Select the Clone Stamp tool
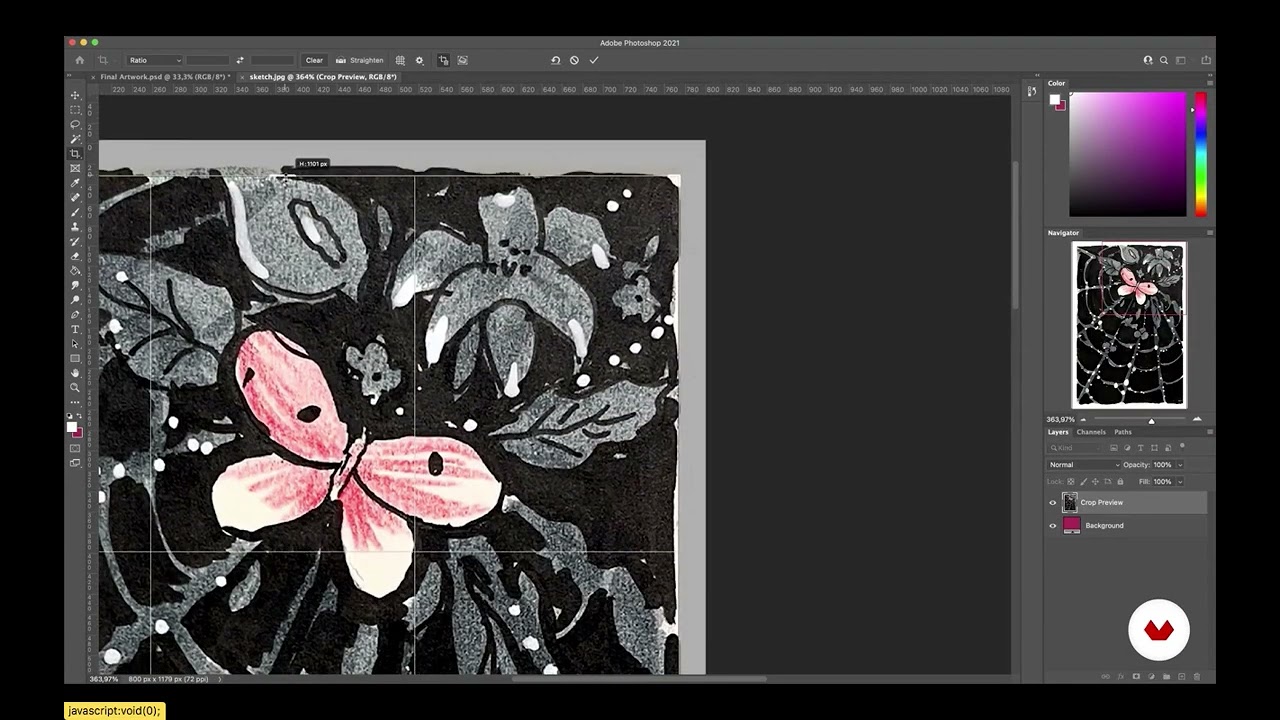Screen dimensions: 1280x720 (75, 227)
